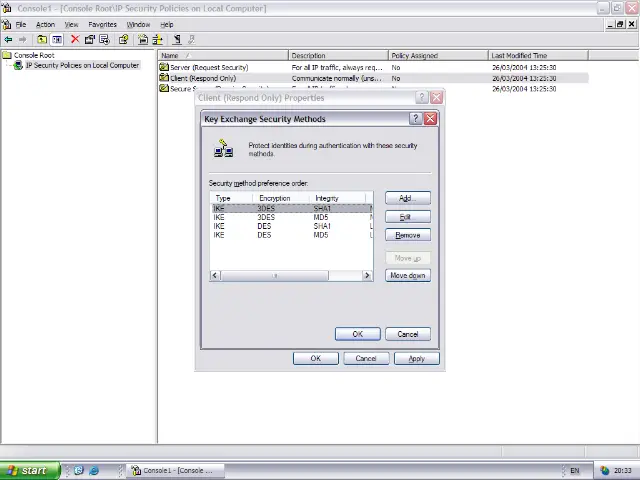This screenshot has width=640, height=480.
Task: Confirm Key Exchange Security Methods with OK
Action: click(x=357, y=334)
